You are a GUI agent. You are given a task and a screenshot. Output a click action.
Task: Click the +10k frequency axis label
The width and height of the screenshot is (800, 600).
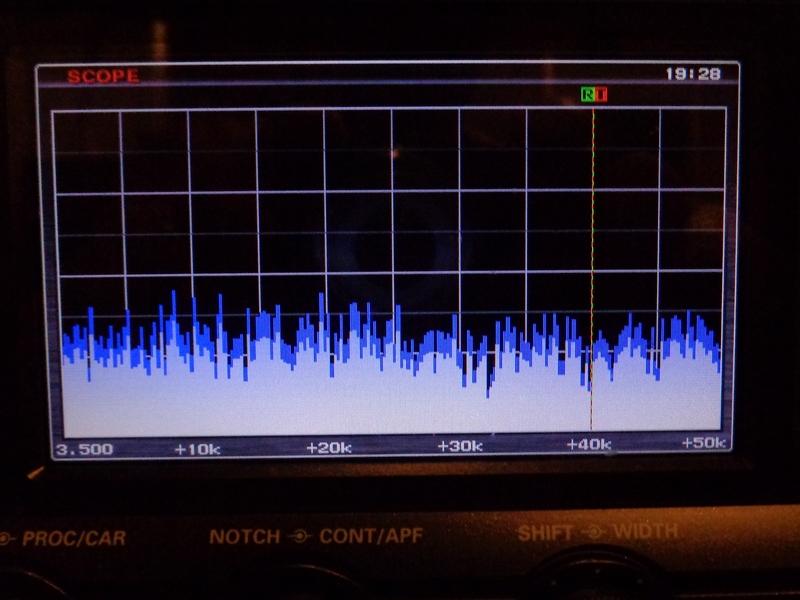[x=196, y=449]
